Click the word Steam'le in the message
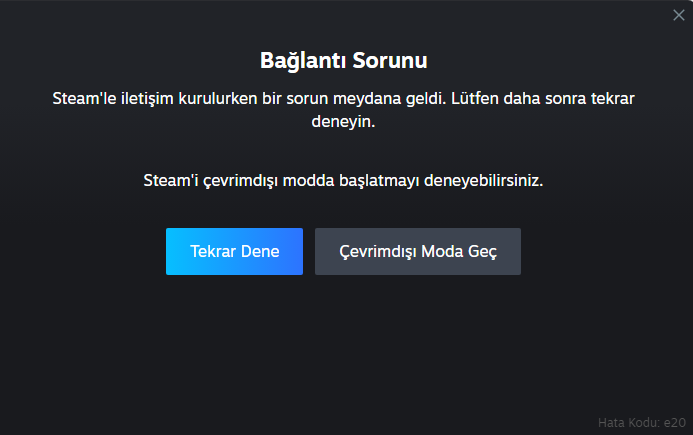 tap(82, 100)
